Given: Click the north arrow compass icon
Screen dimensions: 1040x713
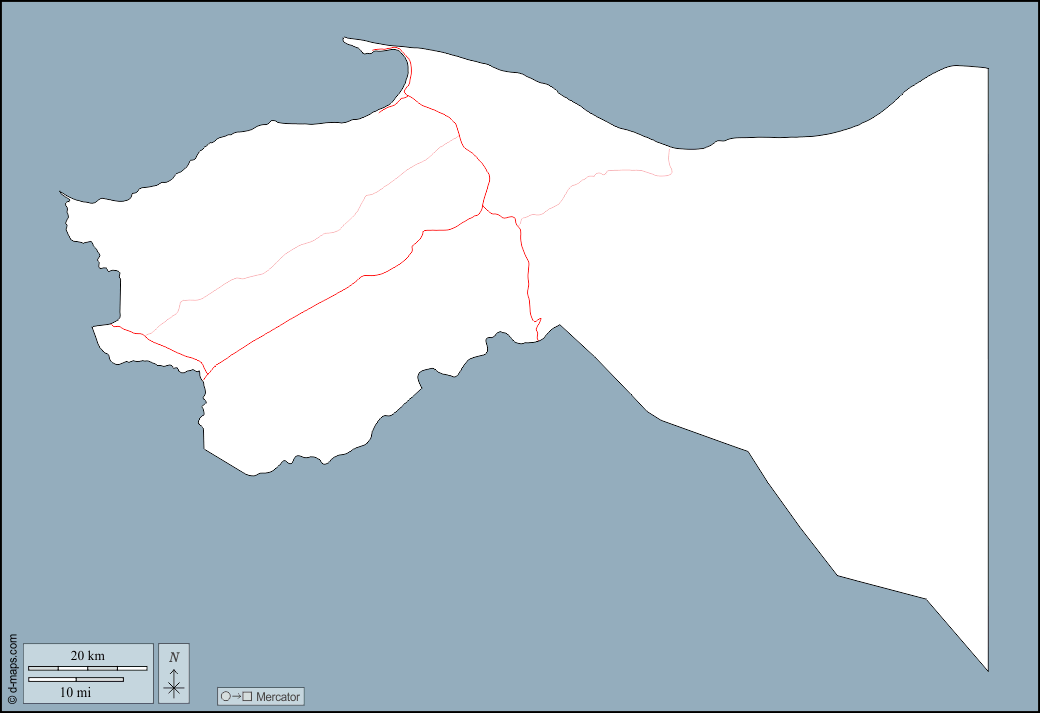Looking at the screenshot, I should 174,674.
